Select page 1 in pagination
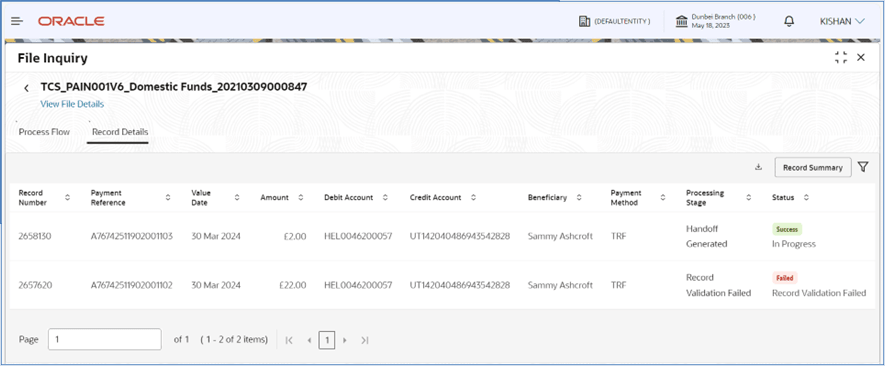 pyautogui.click(x=327, y=340)
